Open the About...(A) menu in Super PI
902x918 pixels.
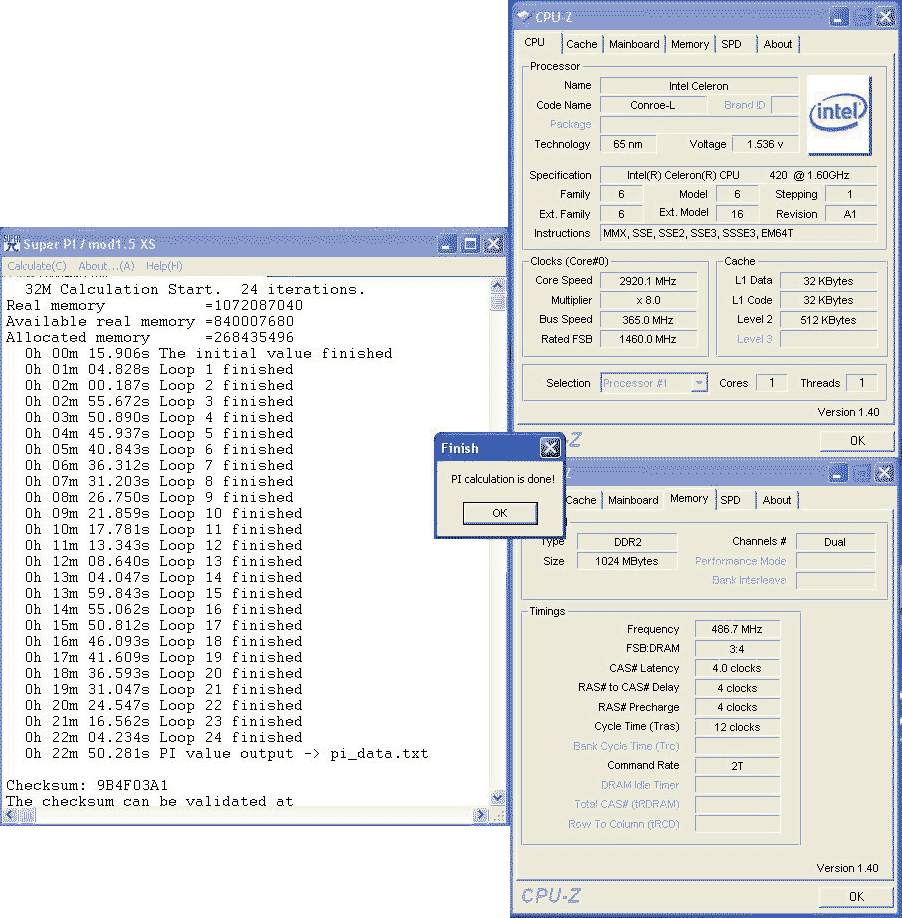107,266
